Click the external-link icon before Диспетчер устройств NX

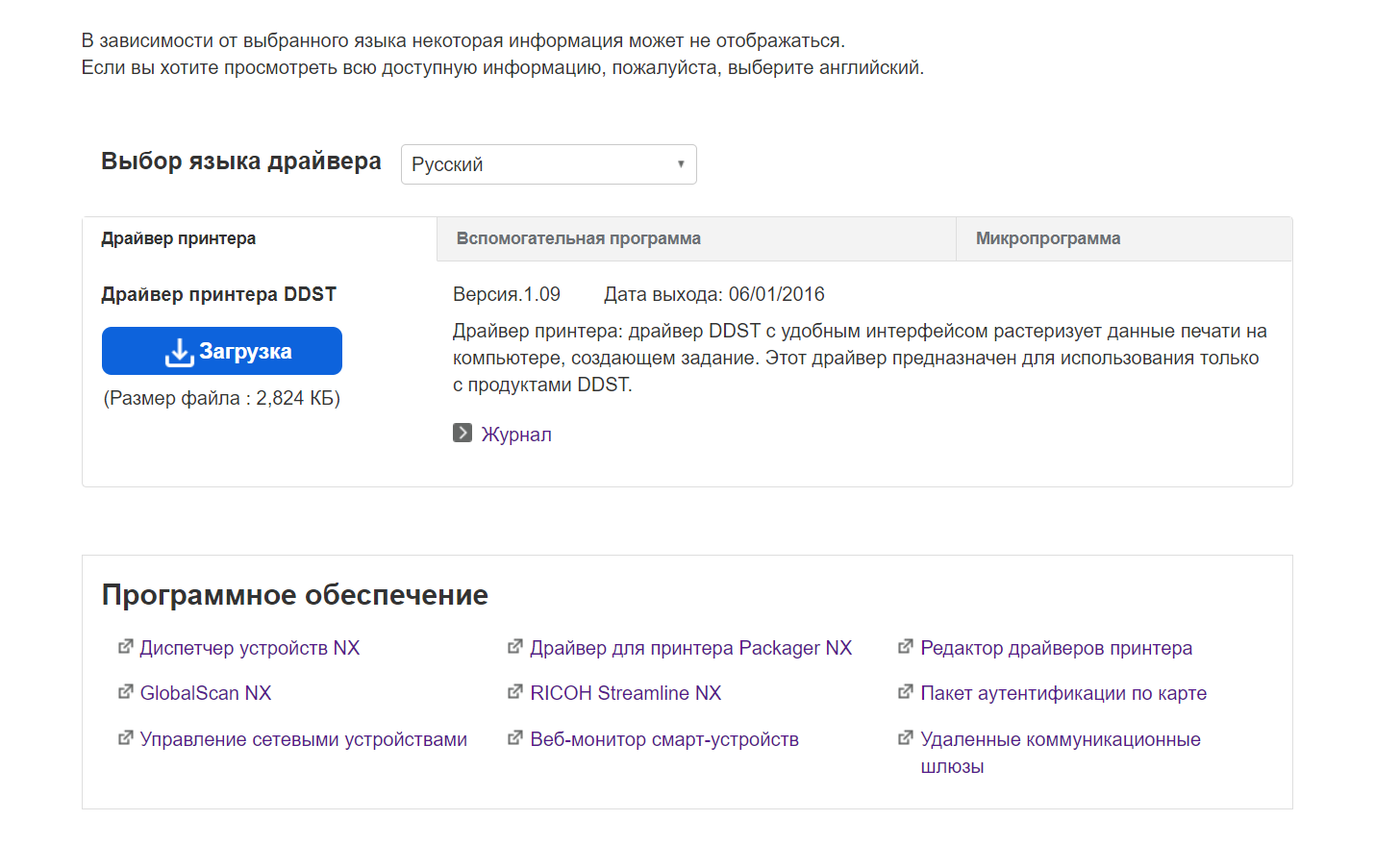tap(125, 647)
